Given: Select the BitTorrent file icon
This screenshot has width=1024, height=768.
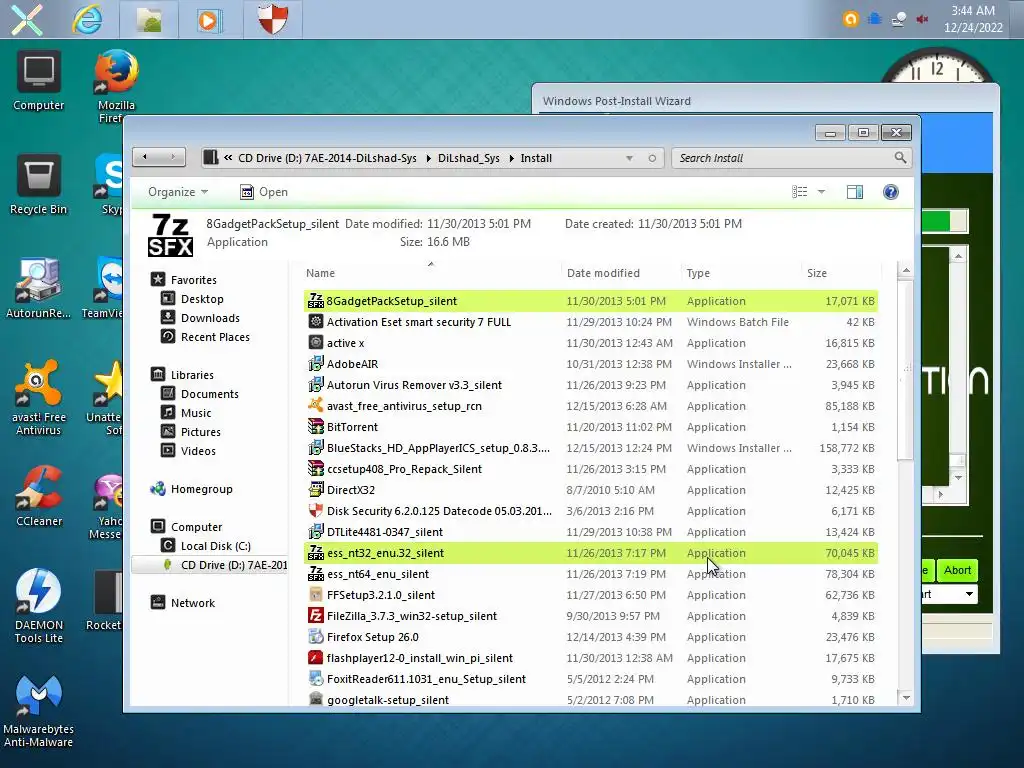Looking at the screenshot, I should [x=316, y=426].
